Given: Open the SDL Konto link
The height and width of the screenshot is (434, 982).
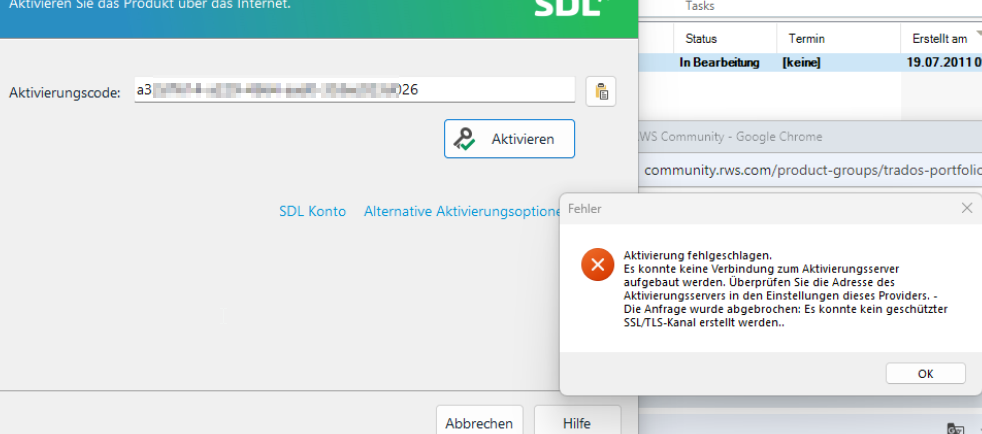Looking at the screenshot, I should (313, 212).
